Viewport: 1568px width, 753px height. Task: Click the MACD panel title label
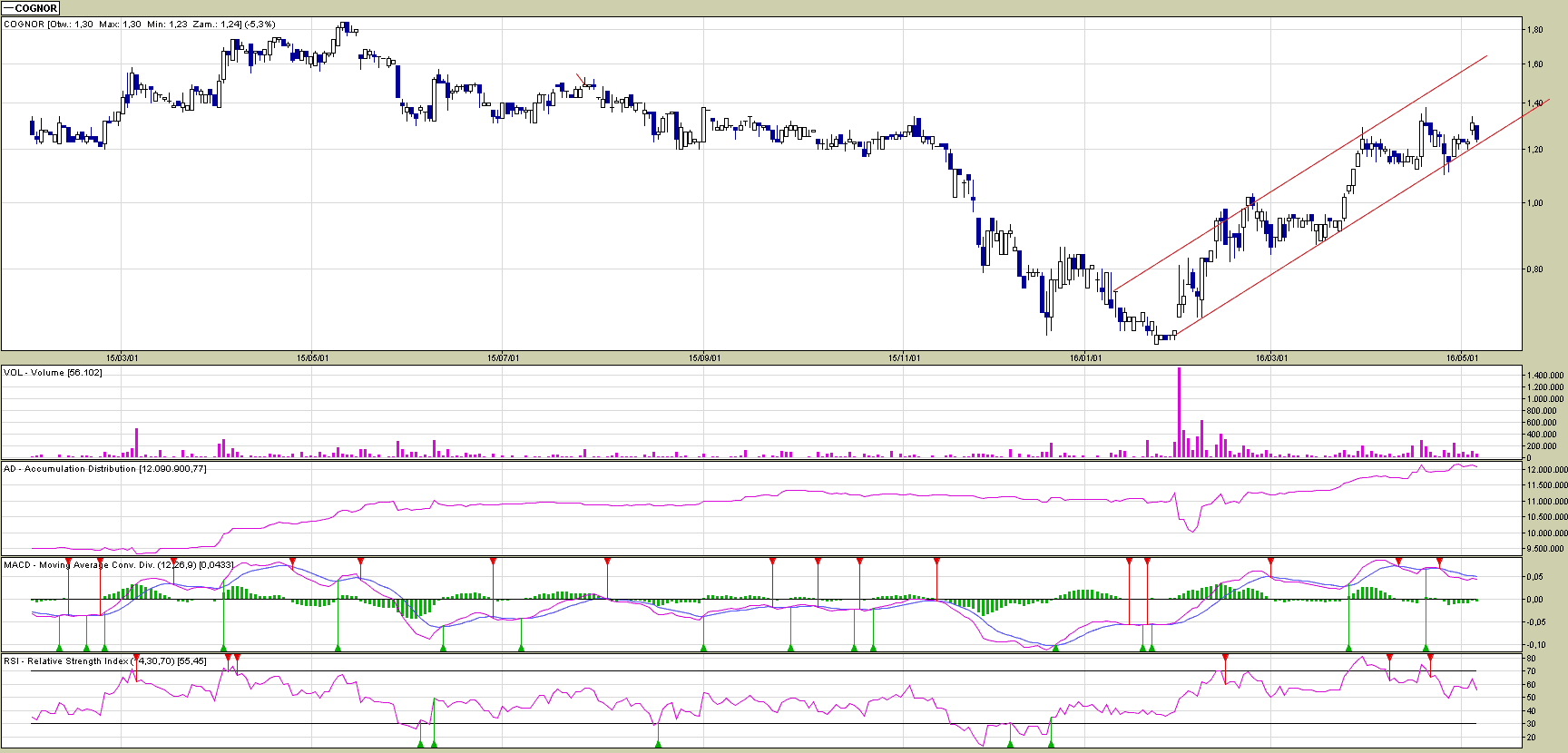118,565
